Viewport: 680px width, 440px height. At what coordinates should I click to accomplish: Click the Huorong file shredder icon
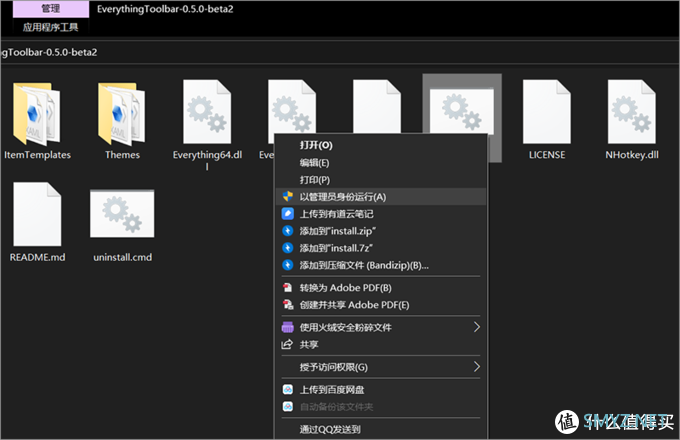coord(288,327)
